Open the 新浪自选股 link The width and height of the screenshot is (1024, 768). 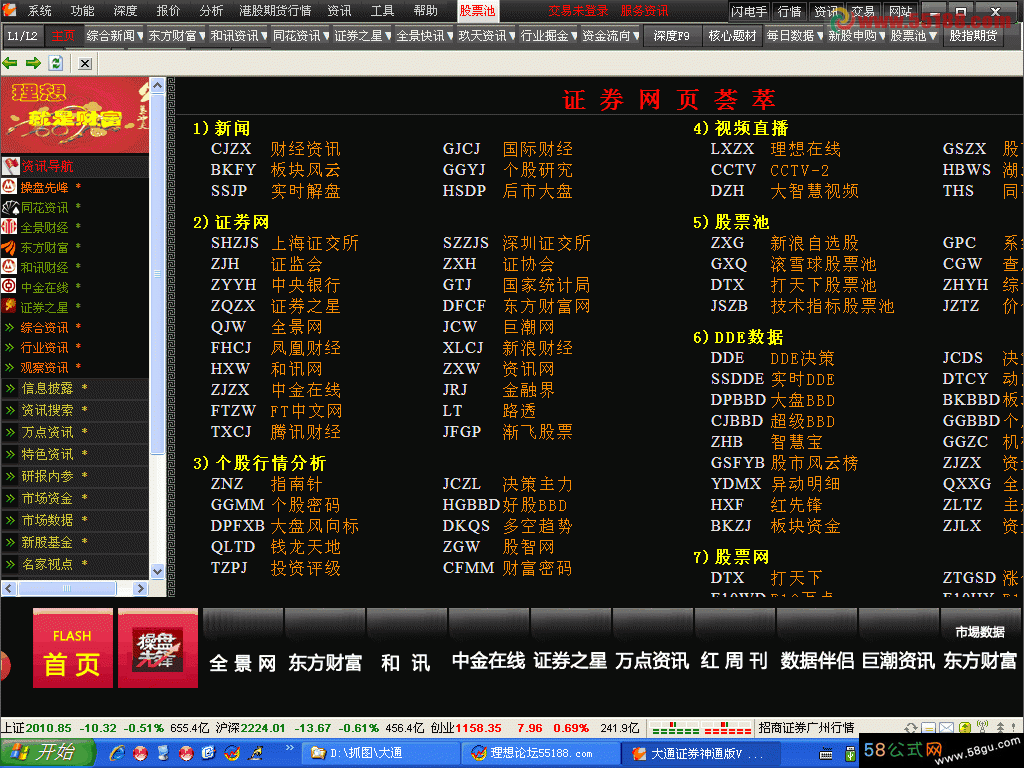pyautogui.click(x=814, y=244)
